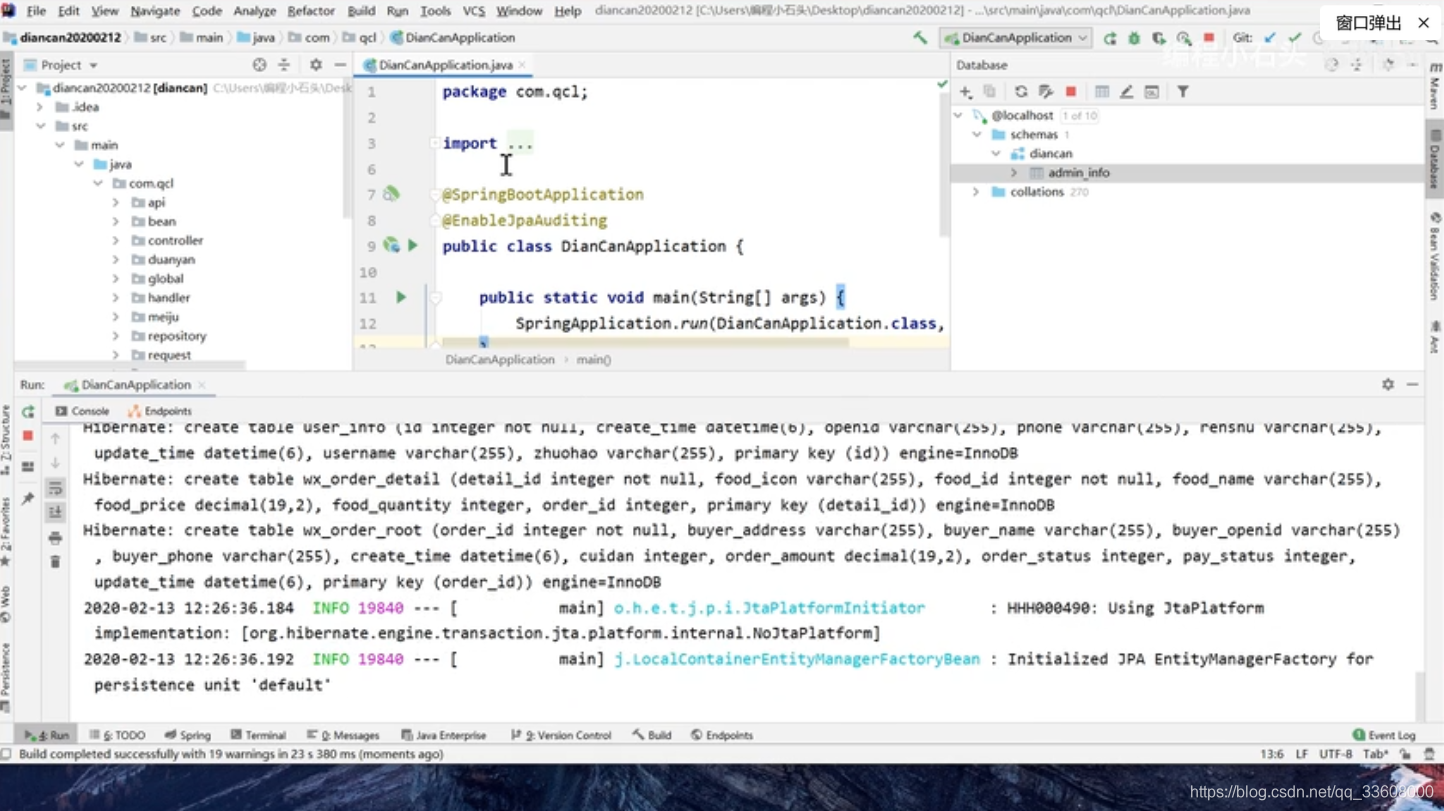Screen dimensions: 1444x811
Task: Click the Build project hammer icon
Action: [919, 38]
